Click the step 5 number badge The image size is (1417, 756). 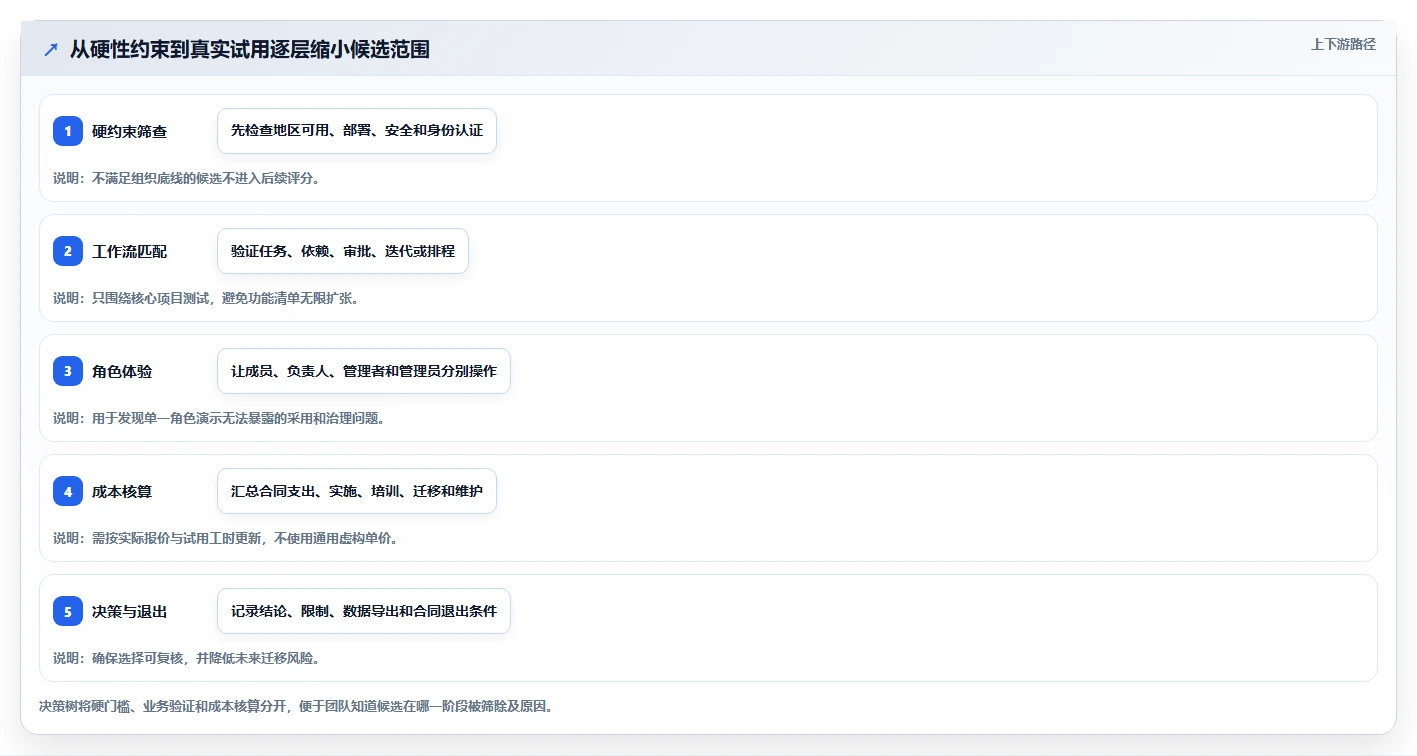(x=68, y=611)
